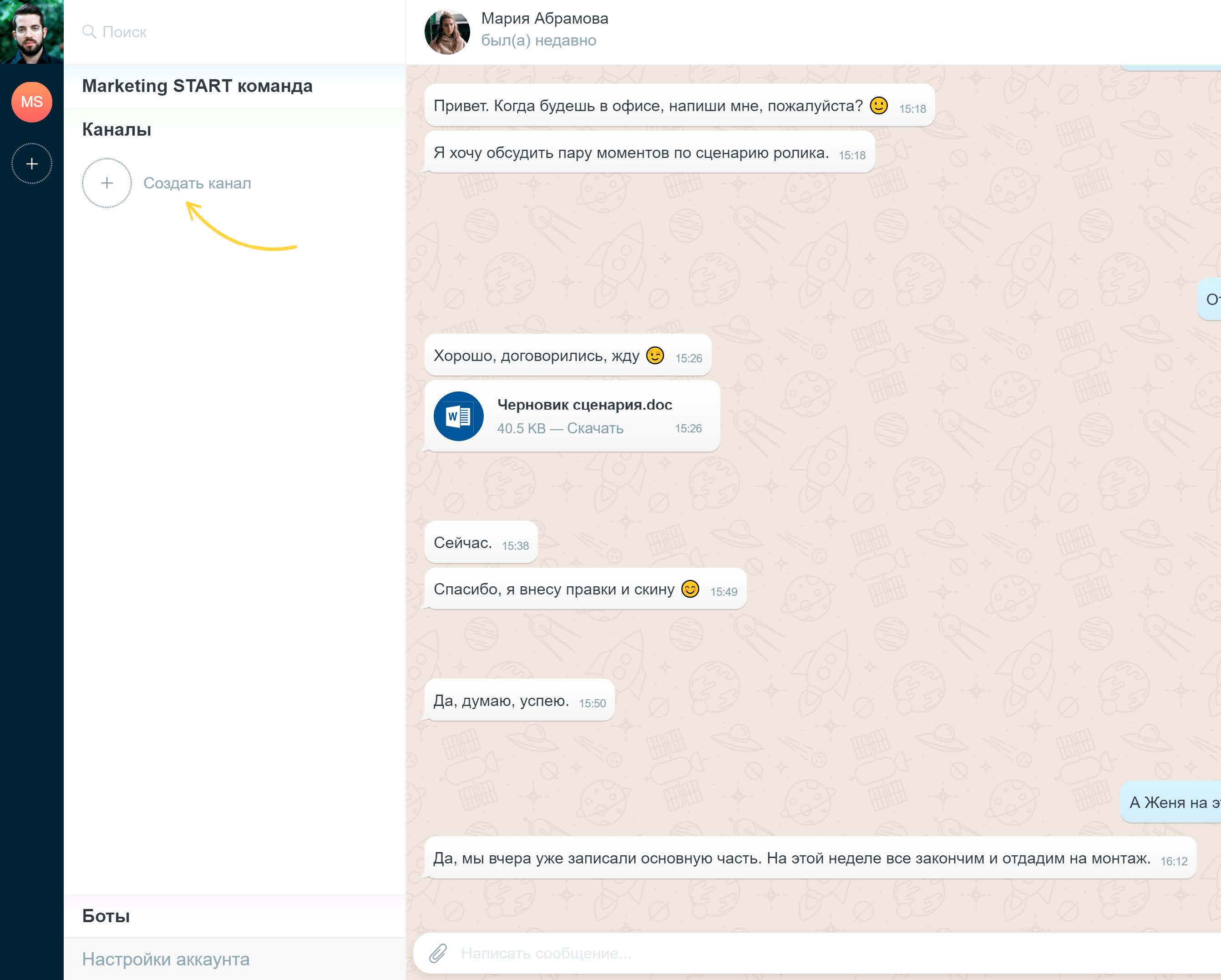This screenshot has height=980, width=1221.
Task: Open Настройки аккаунта
Action: tap(166, 959)
